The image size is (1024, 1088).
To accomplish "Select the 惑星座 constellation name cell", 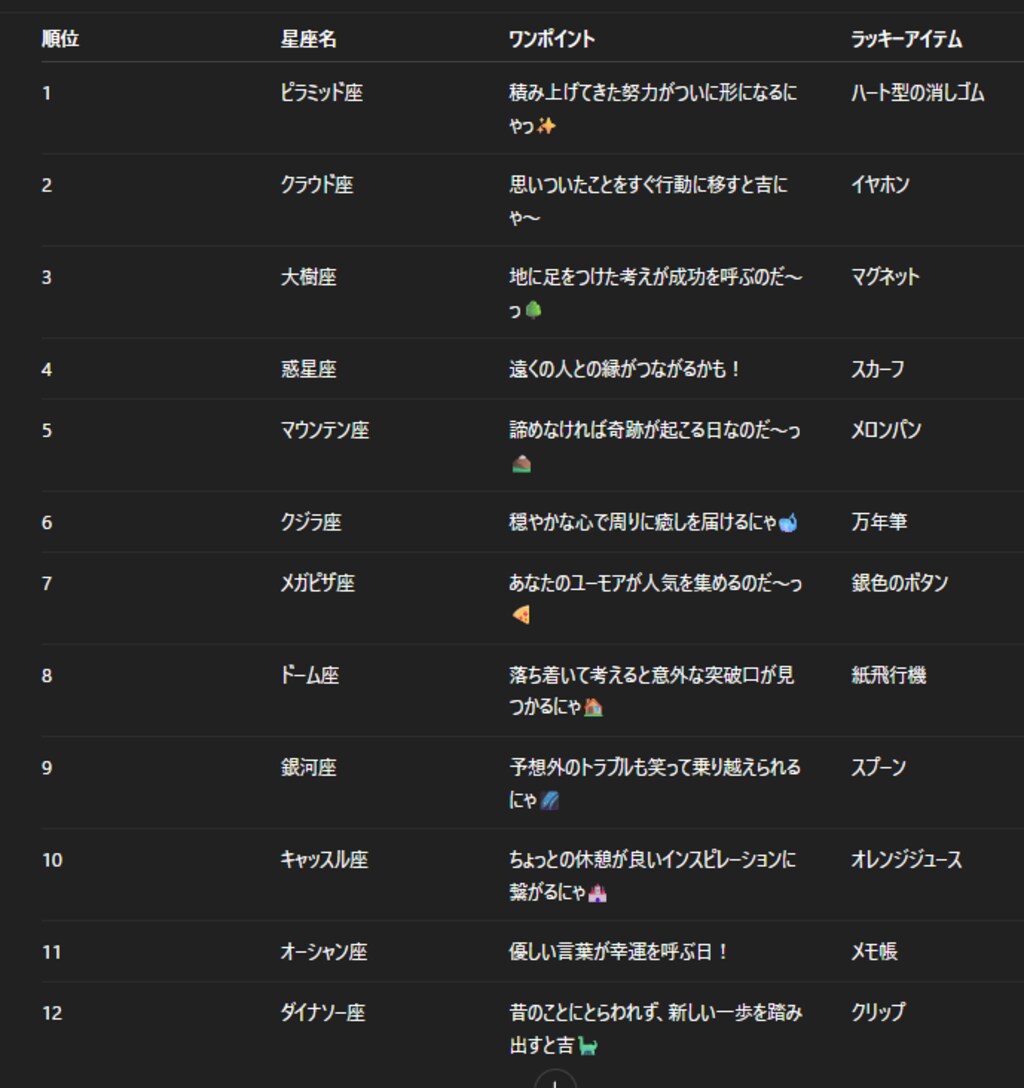I will (x=308, y=369).
